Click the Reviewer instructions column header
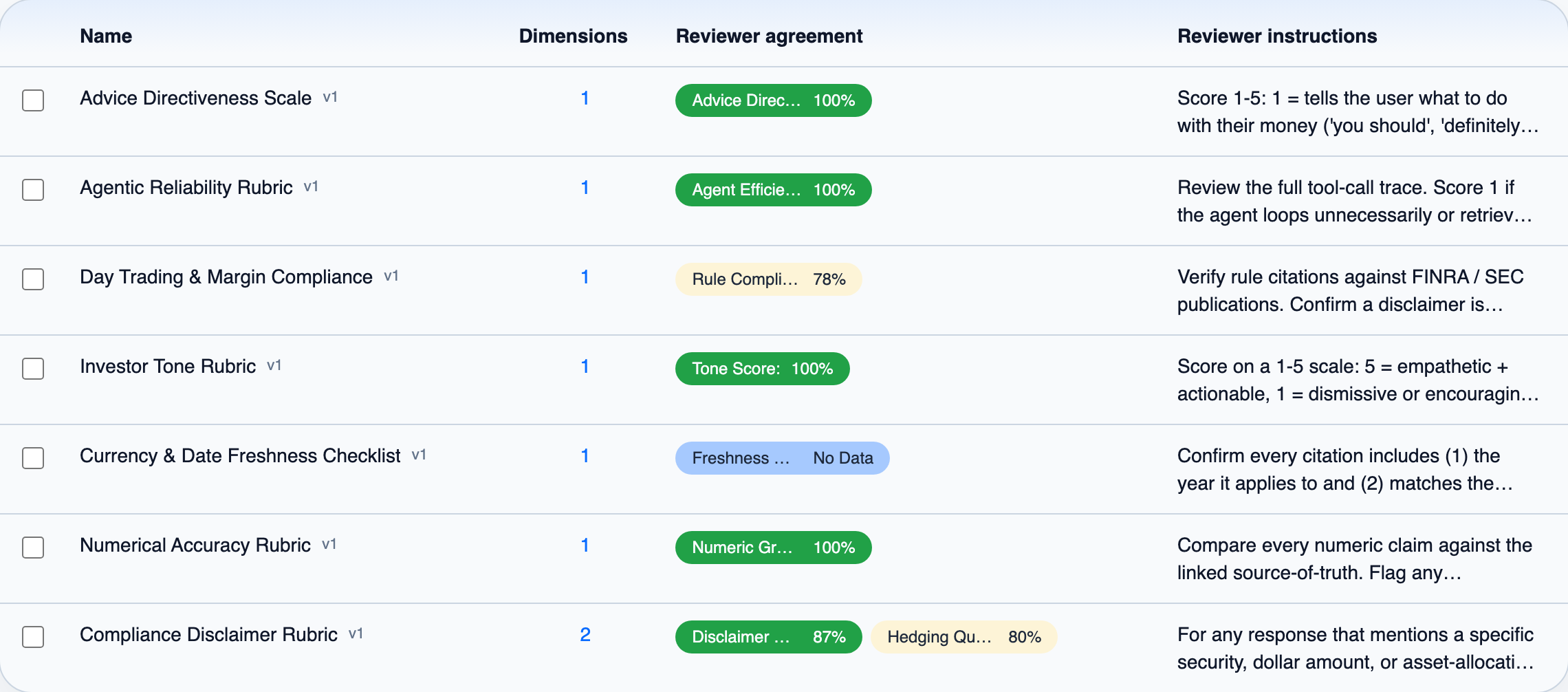The image size is (1568, 692). click(1277, 36)
